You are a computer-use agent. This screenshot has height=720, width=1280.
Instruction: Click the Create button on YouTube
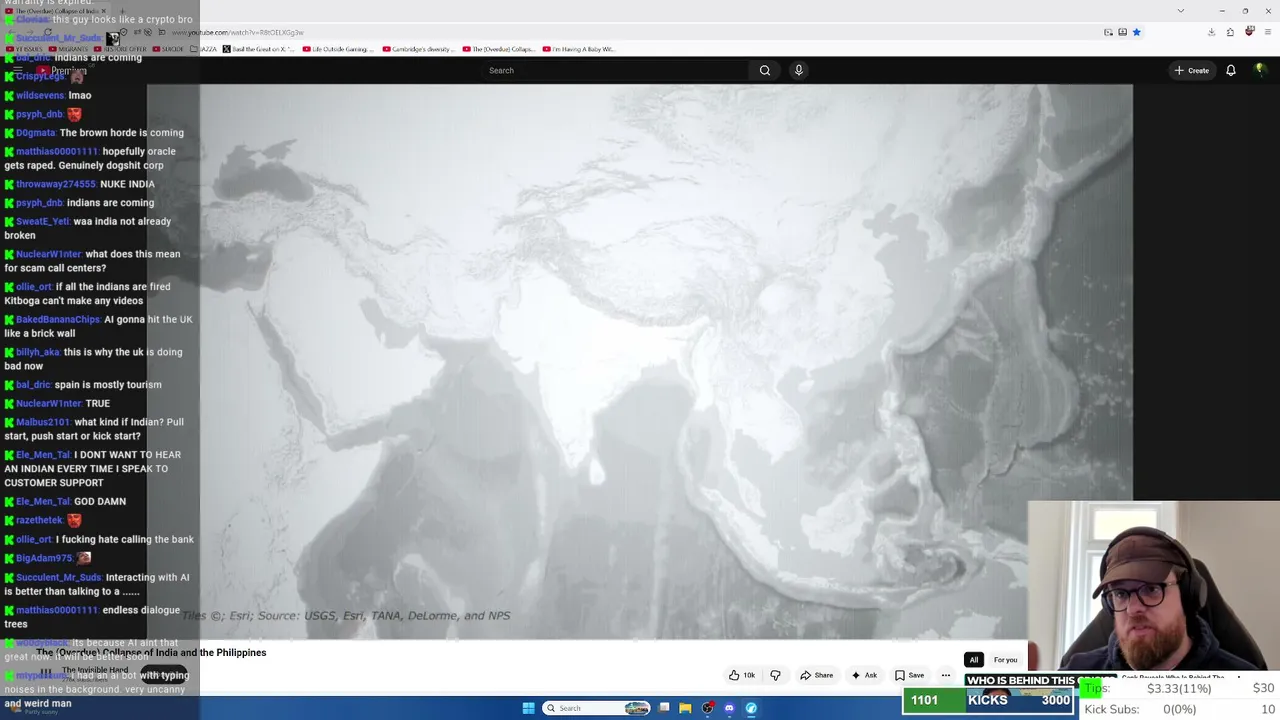(1192, 70)
